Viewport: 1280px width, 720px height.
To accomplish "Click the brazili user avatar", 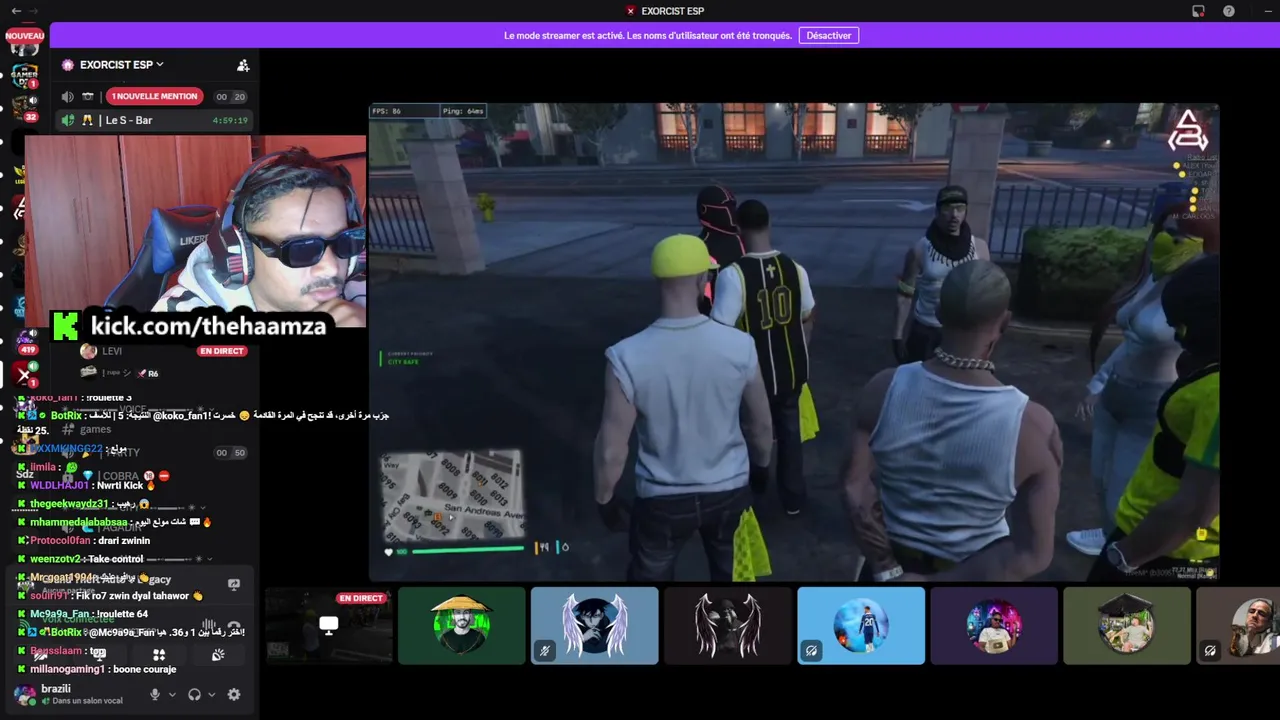I will [x=24, y=694].
